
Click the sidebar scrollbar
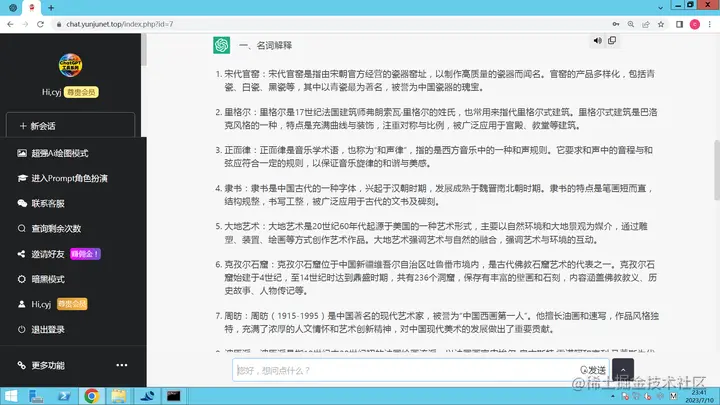pos(144,51)
